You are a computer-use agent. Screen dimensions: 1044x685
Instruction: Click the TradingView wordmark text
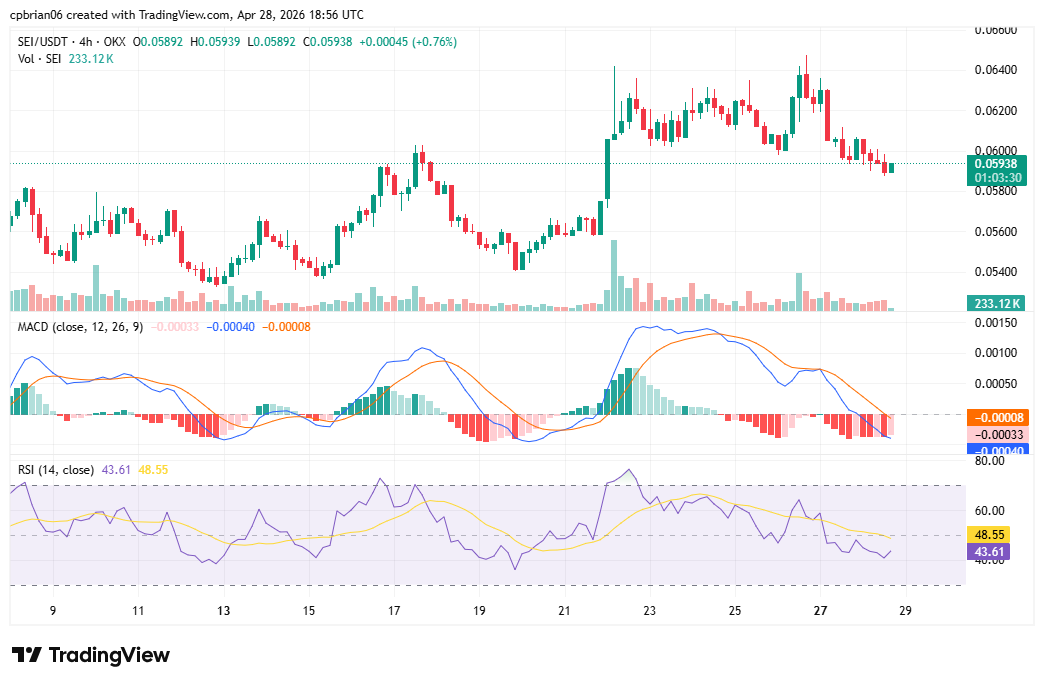(x=110, y=655)
